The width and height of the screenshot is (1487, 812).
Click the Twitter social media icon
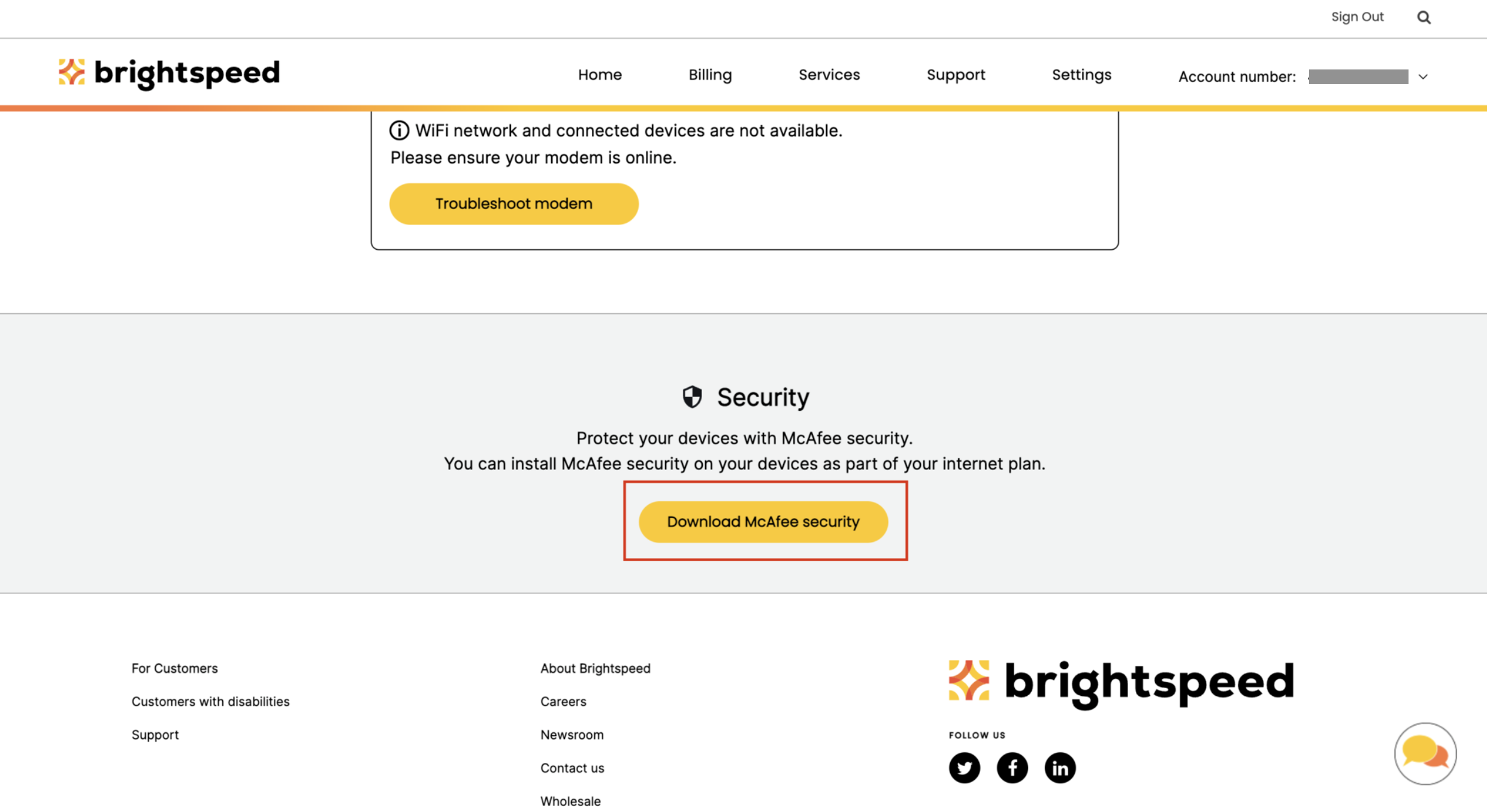point(964,767)
